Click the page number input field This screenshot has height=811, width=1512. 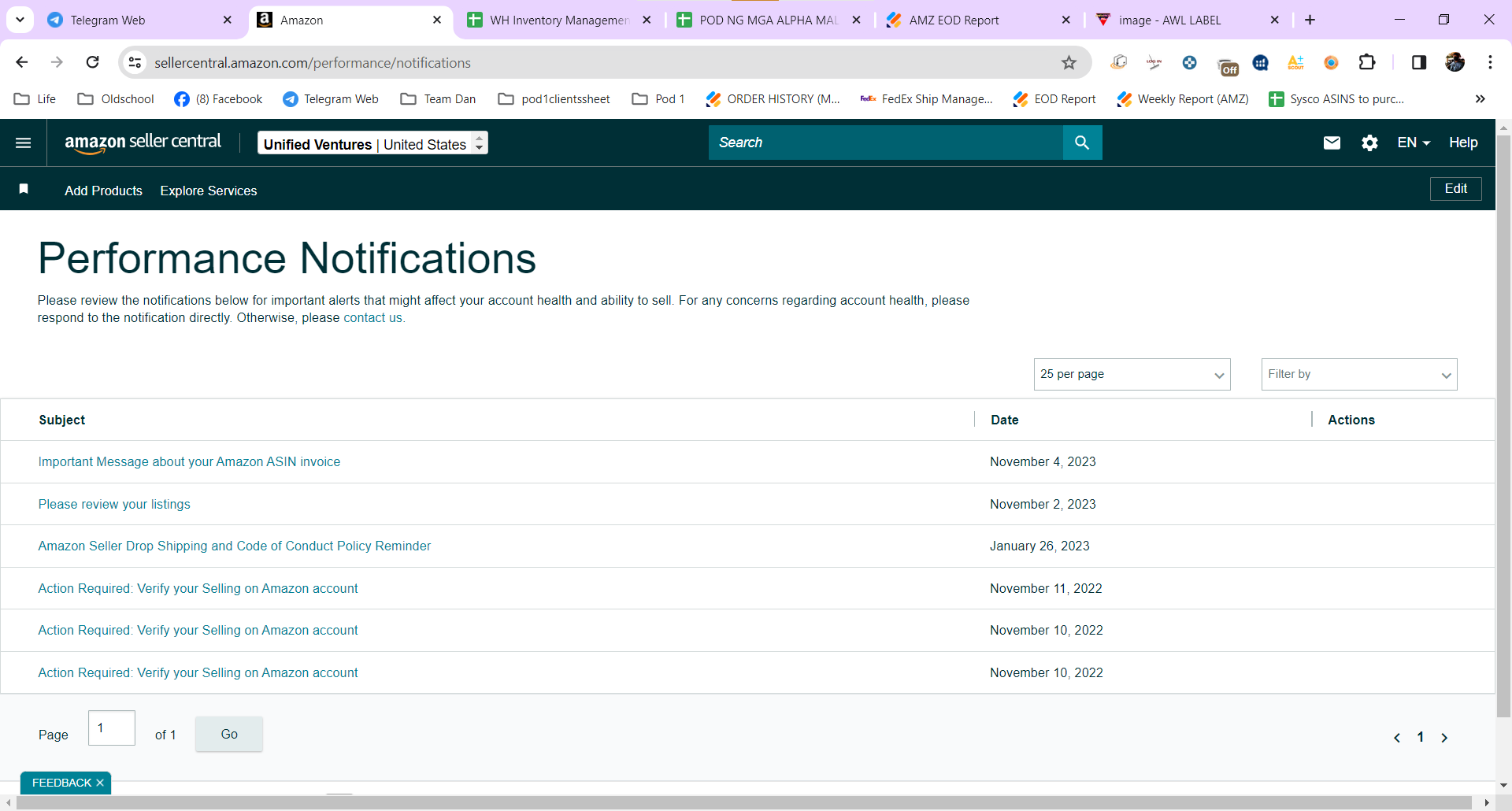click(112, 728)
